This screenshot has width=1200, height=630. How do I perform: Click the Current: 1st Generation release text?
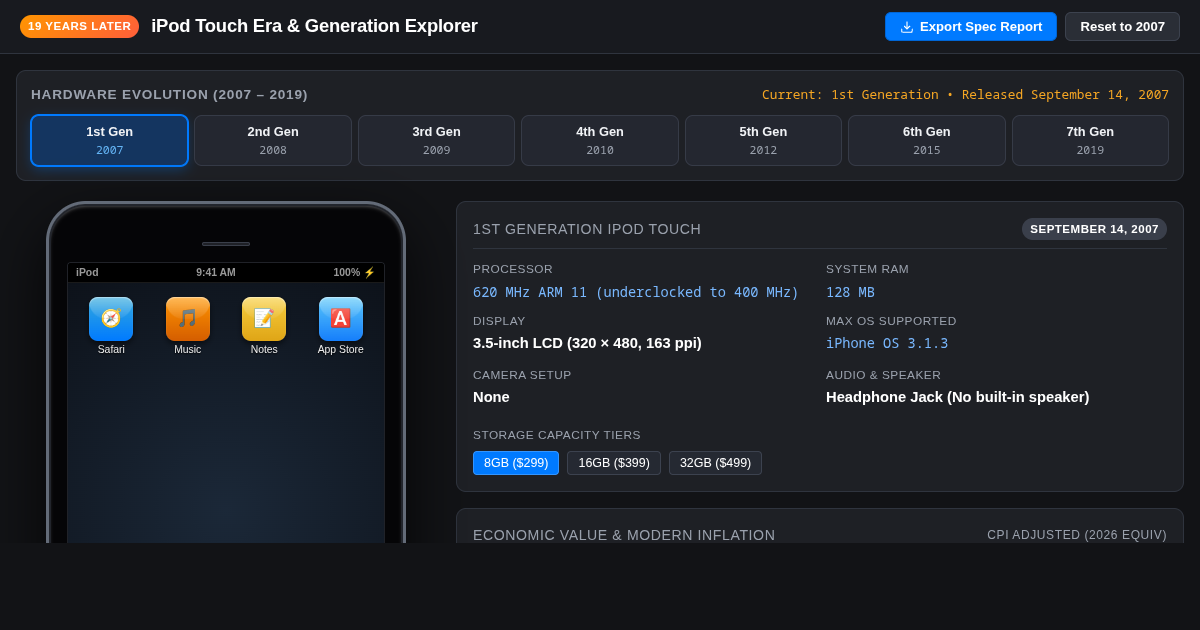pyautogui.click(x=965, y=95)
